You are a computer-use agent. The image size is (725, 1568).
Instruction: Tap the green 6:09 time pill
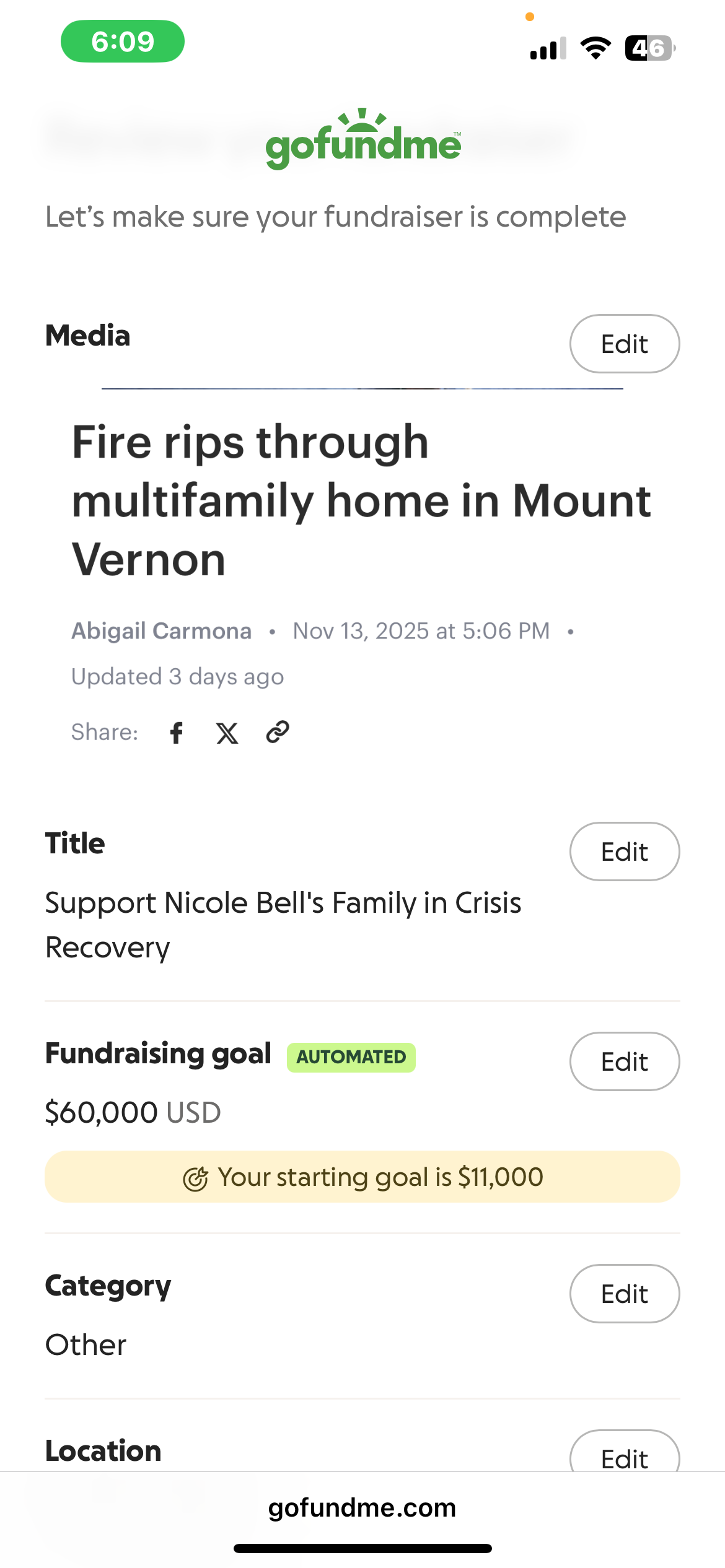[123, 41]
